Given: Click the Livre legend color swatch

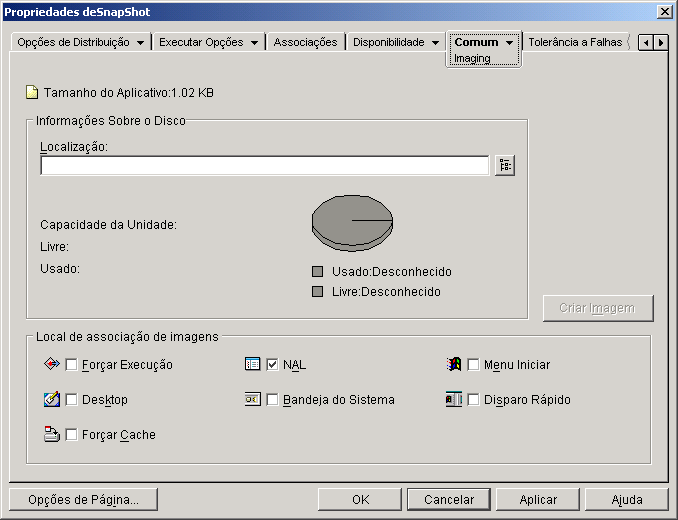Looking at the screenshot, I should pyautogui.click(x=317, y=291).
